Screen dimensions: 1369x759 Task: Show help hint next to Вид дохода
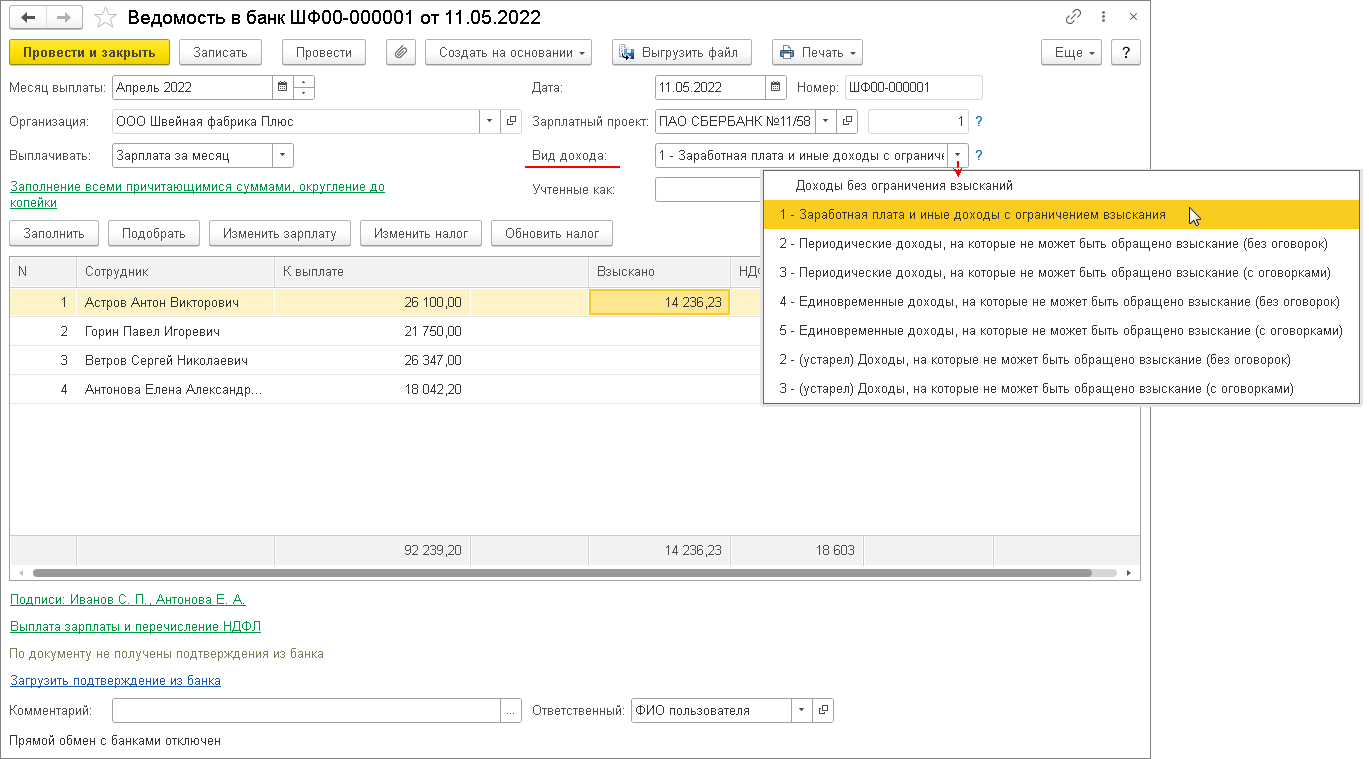pos(979,155)
